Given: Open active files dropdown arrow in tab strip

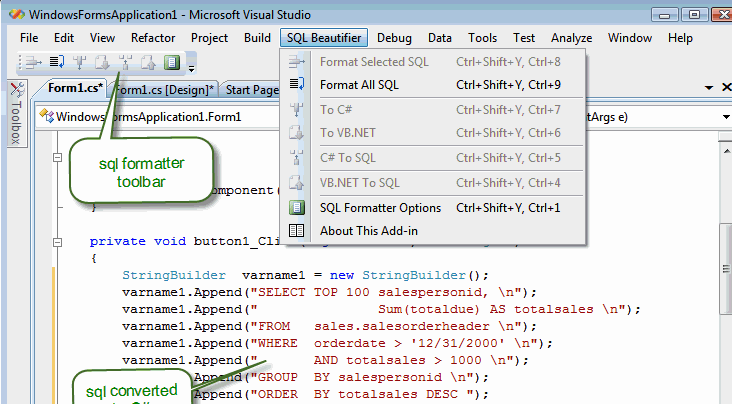Looking at the screenshot, I should coord(709,87).
